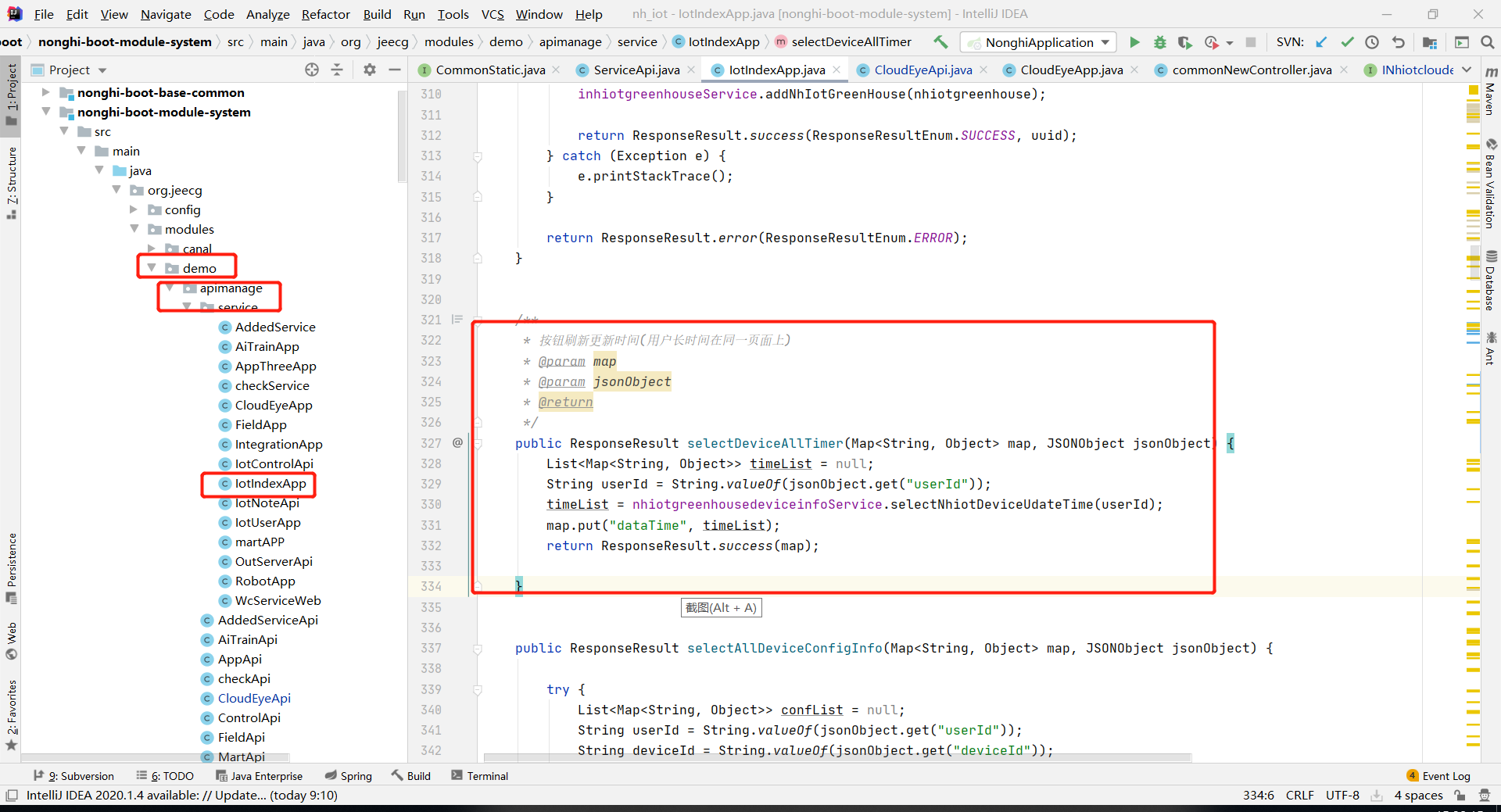Click the status bar inspector hat icon
The image size is (1501, 812).
tap(1485, 795)
